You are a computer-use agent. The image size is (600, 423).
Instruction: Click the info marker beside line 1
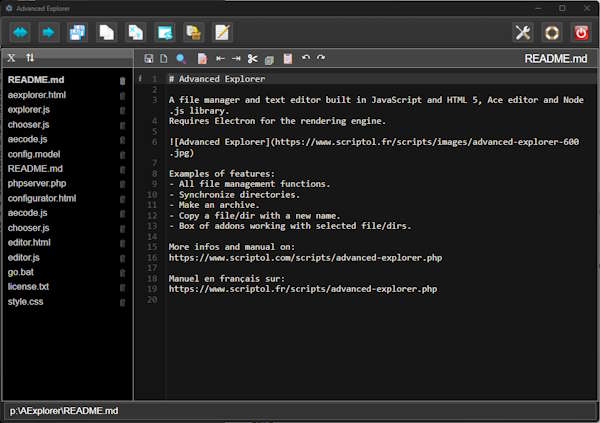point(140,78)
